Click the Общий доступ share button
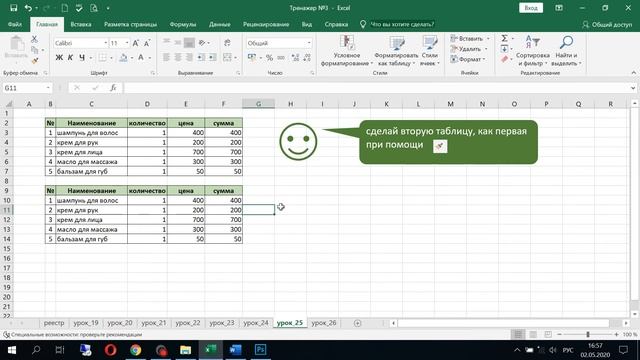 (607, 24)
